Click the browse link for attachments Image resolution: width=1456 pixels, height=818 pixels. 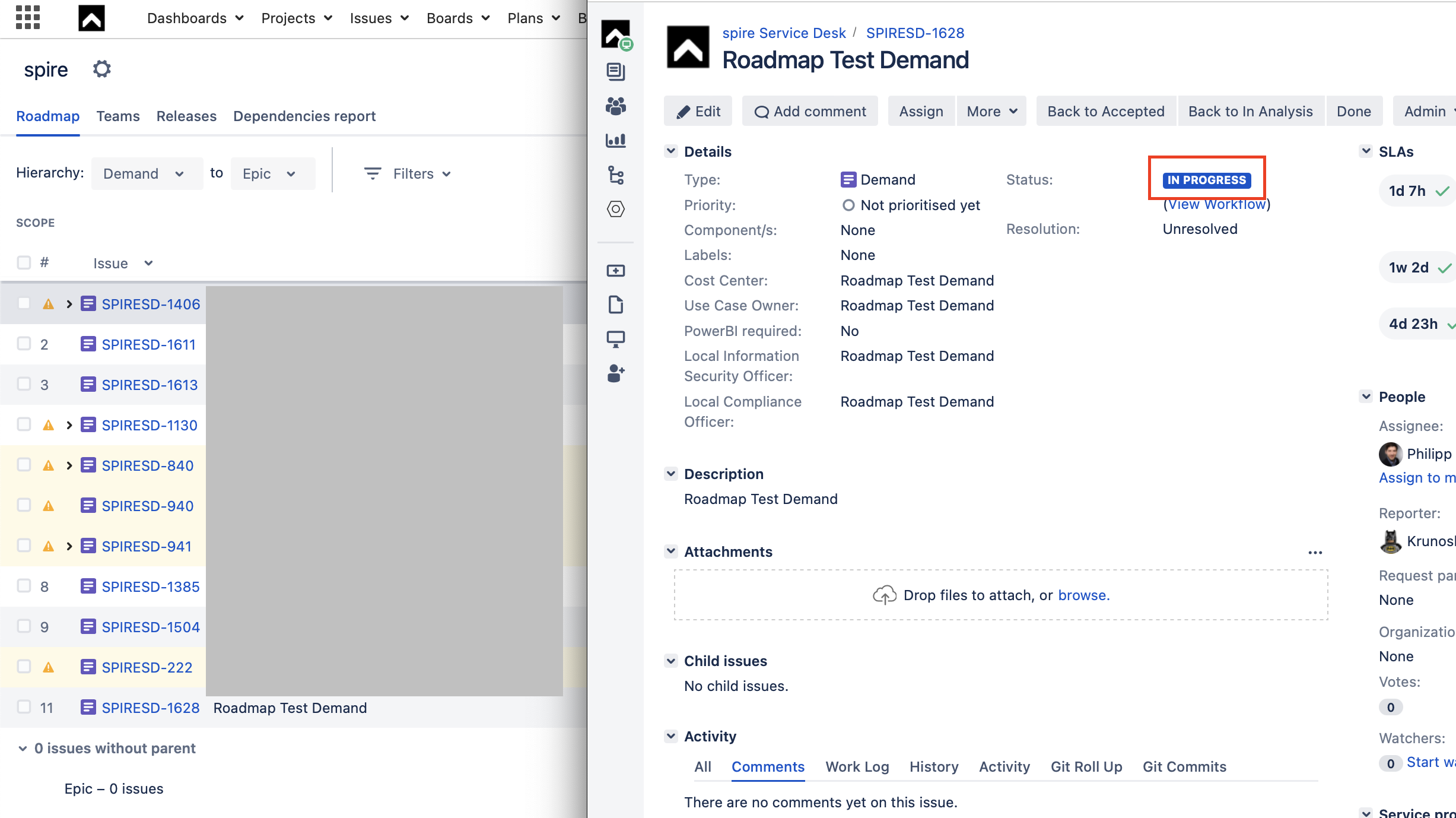(x=1084, y=595)
